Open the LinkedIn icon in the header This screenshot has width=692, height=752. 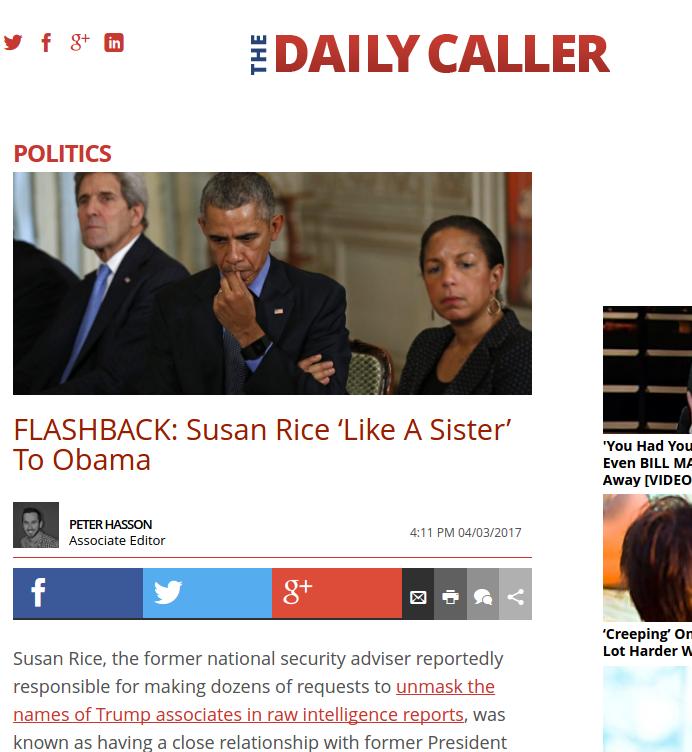click(x=114, y=43)
